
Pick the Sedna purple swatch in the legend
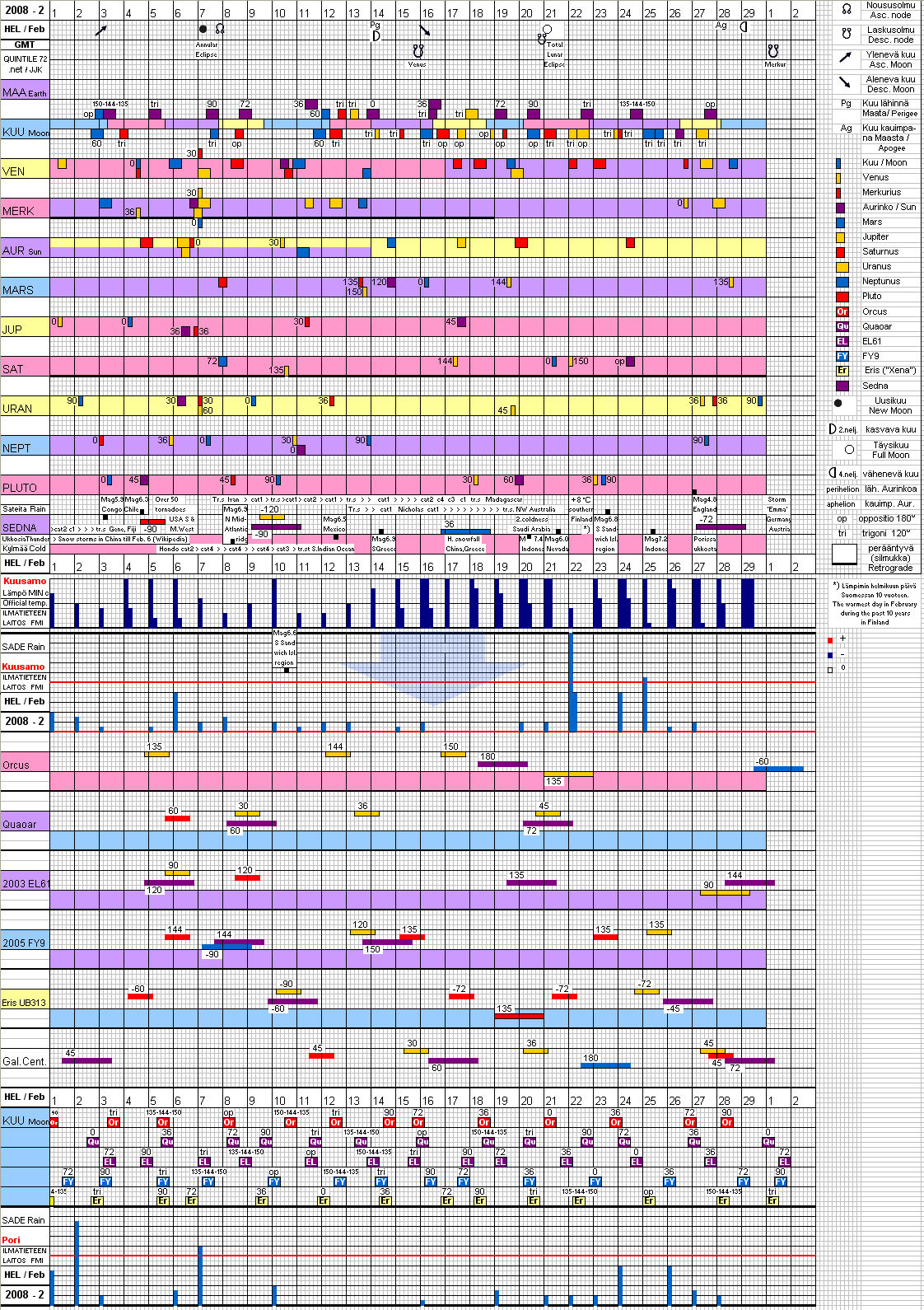(842, 386)
